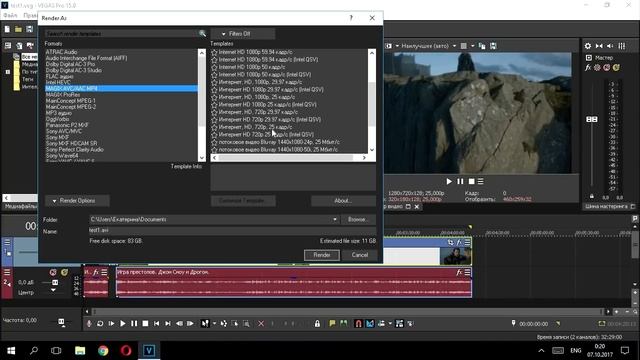Expand Render Options section
The width and height of the screenshot is (640, 360).
point(77,201)
